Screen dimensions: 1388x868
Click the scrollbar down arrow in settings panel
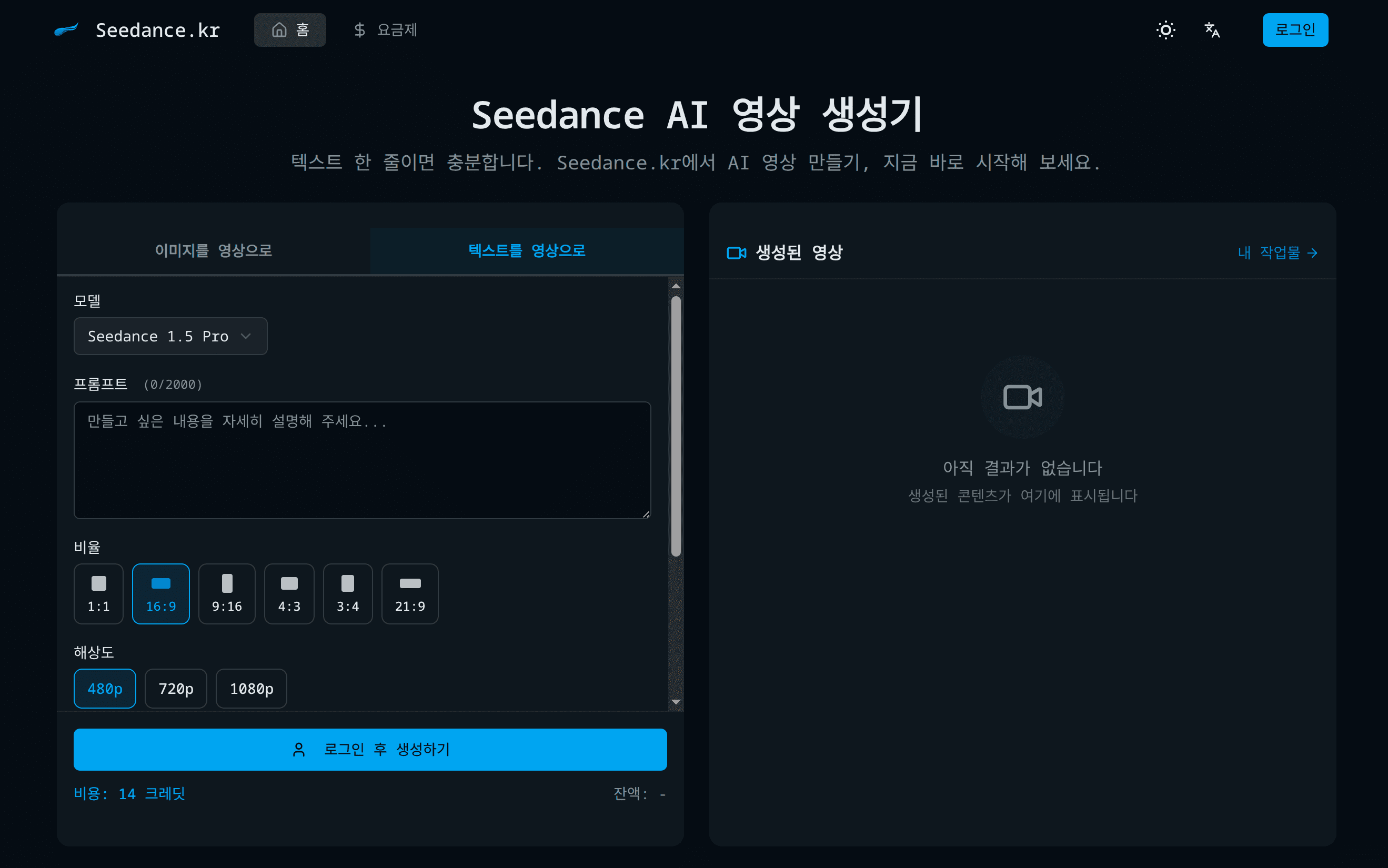click(676, 702)
